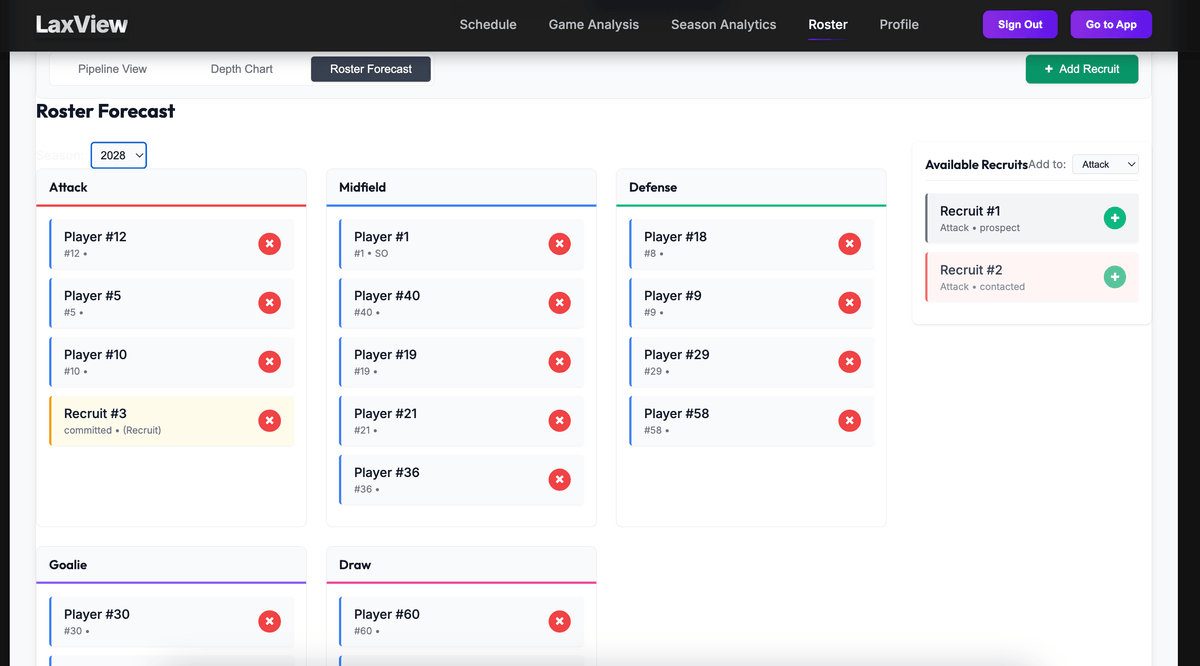
Task: Click the Add Recruit button
Action: point(1081,69)
